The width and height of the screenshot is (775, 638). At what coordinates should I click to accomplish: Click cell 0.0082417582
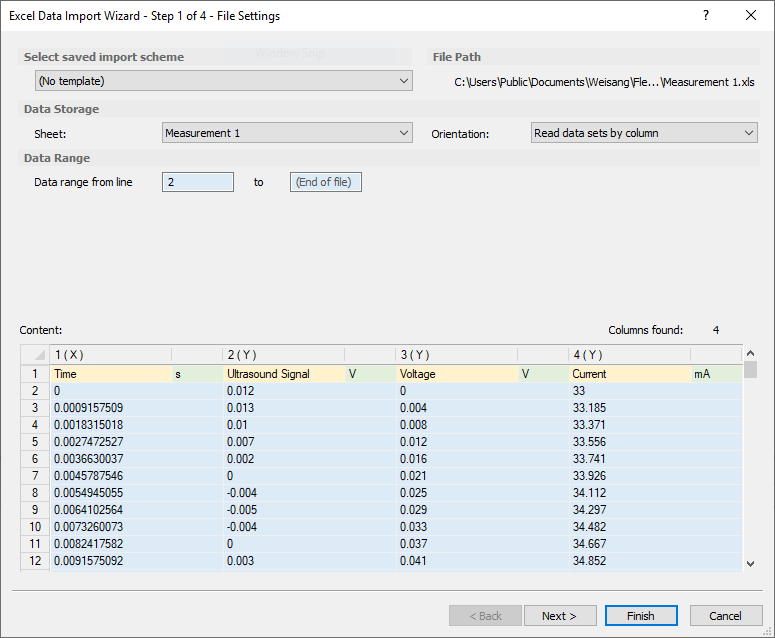[136, 544]
